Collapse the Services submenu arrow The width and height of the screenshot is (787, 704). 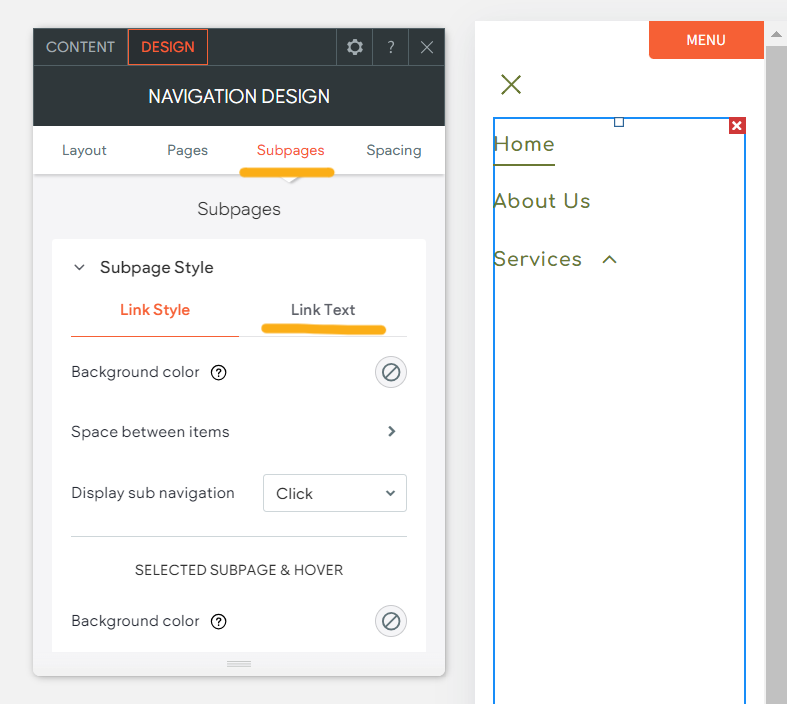[x=609, y=260]
